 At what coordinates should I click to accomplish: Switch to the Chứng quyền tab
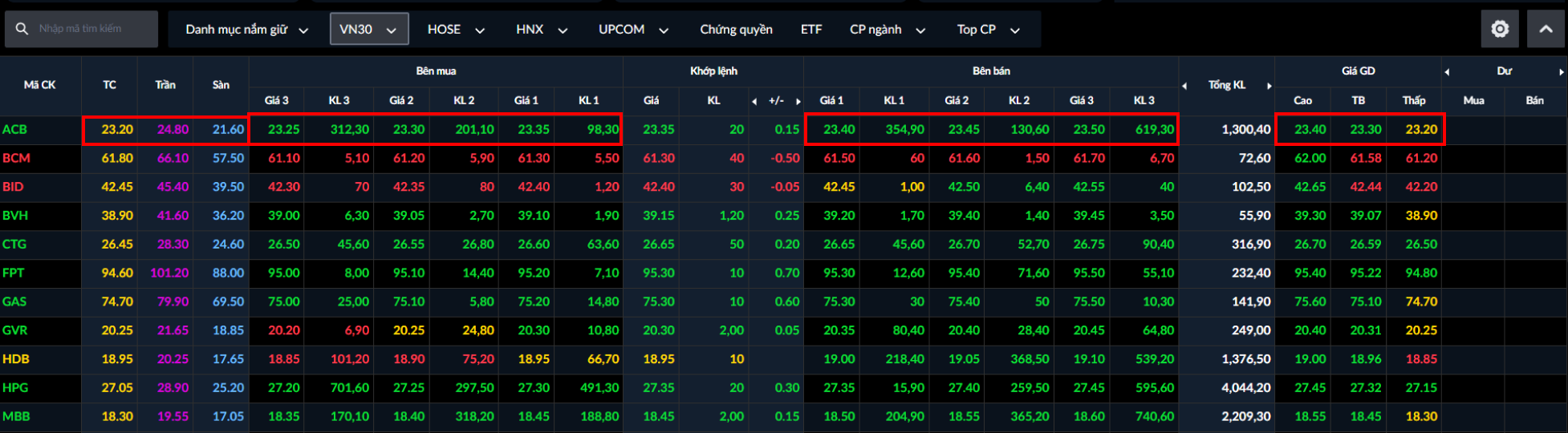pyautogui.click(x=736, y=30)
